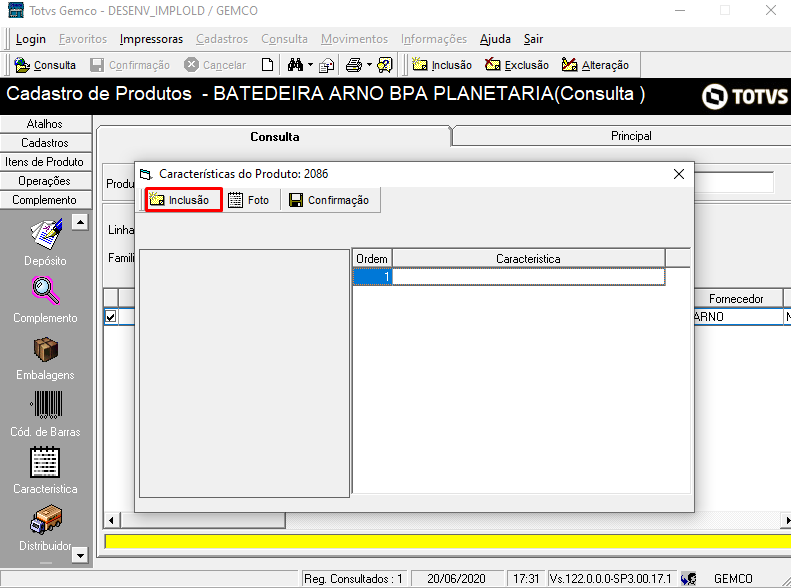Open the Ajuda menu
This screenshot has height=588, width=791.
pyautogui.click(x=495, y=39)
